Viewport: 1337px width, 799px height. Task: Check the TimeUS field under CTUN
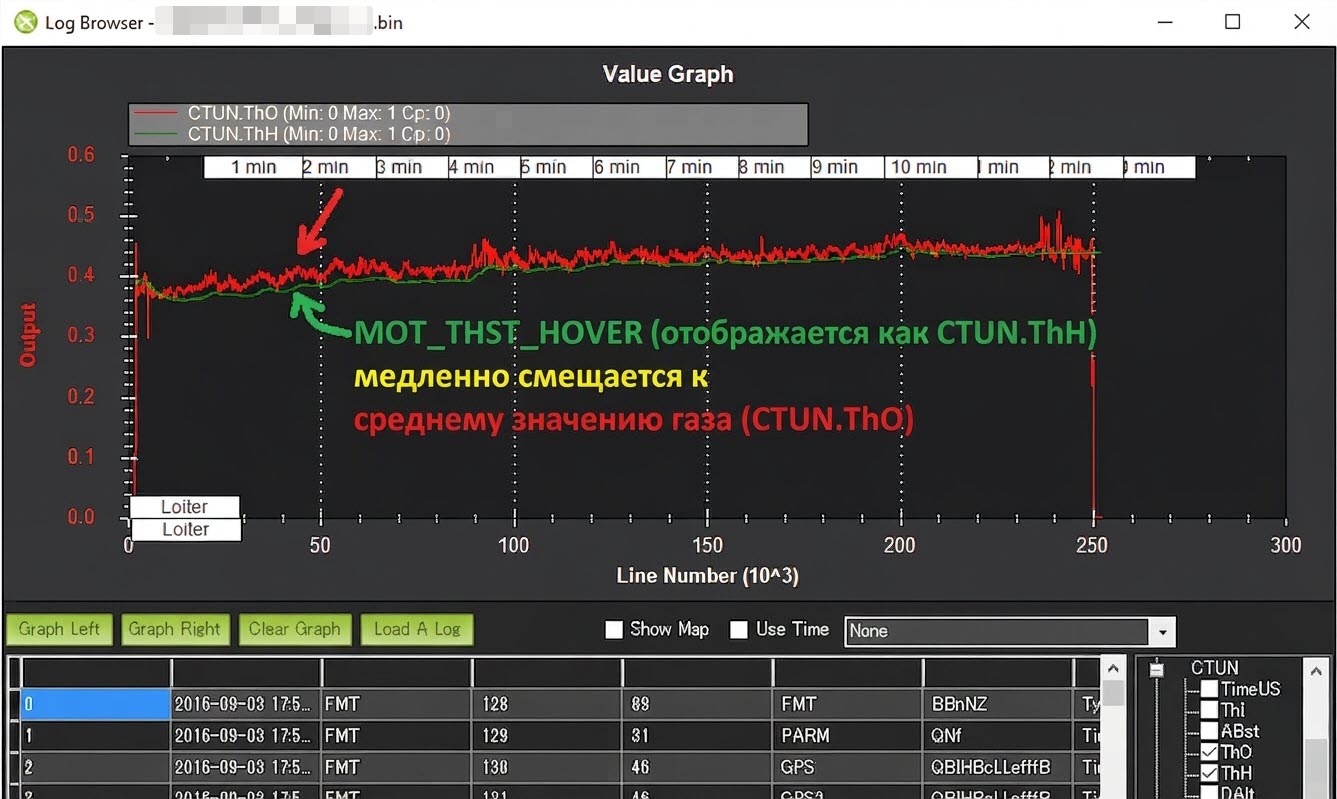click(1209, 689)
